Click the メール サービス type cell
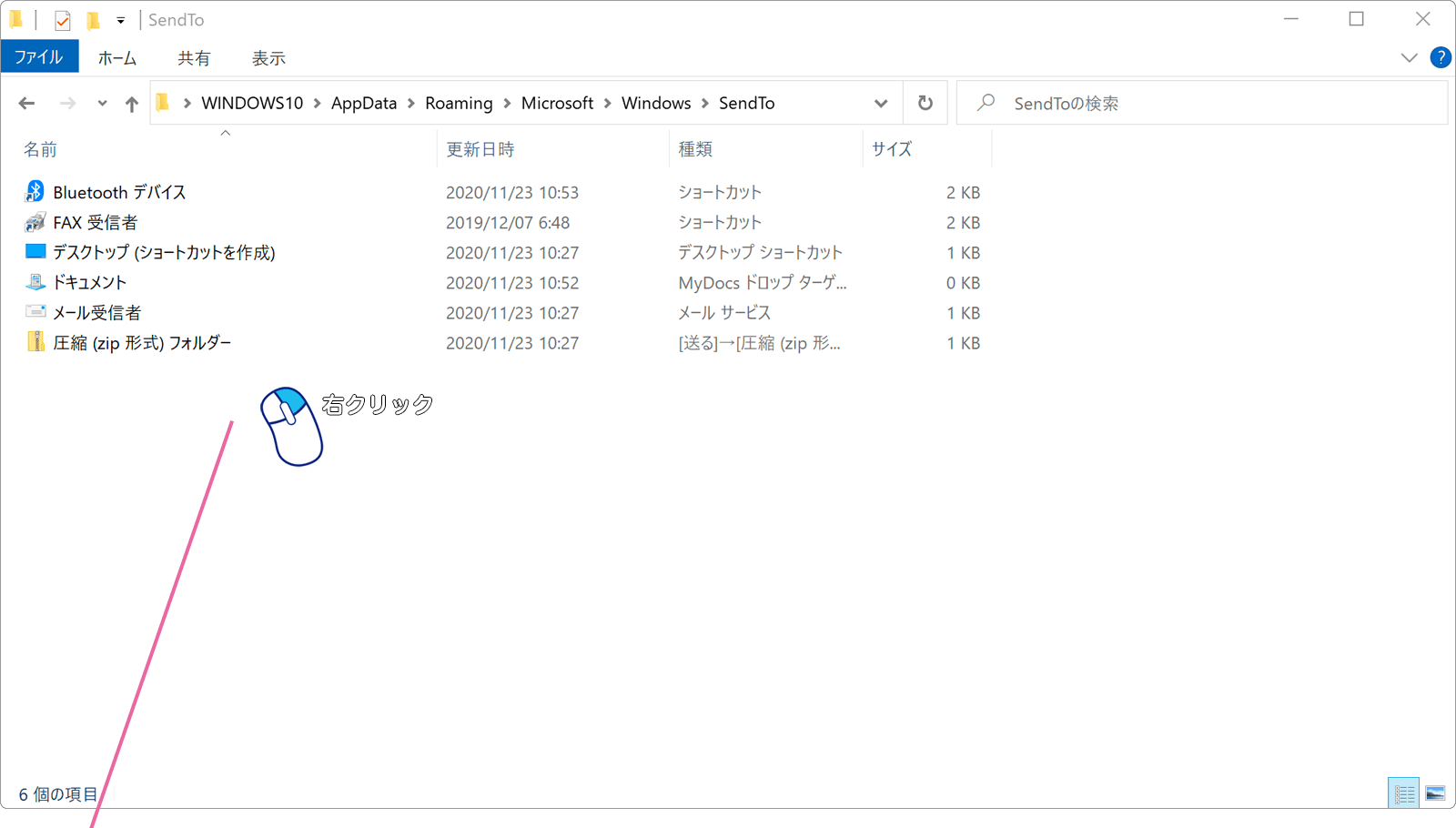This screenshot has height=828, width=1456. pos(724,312)
